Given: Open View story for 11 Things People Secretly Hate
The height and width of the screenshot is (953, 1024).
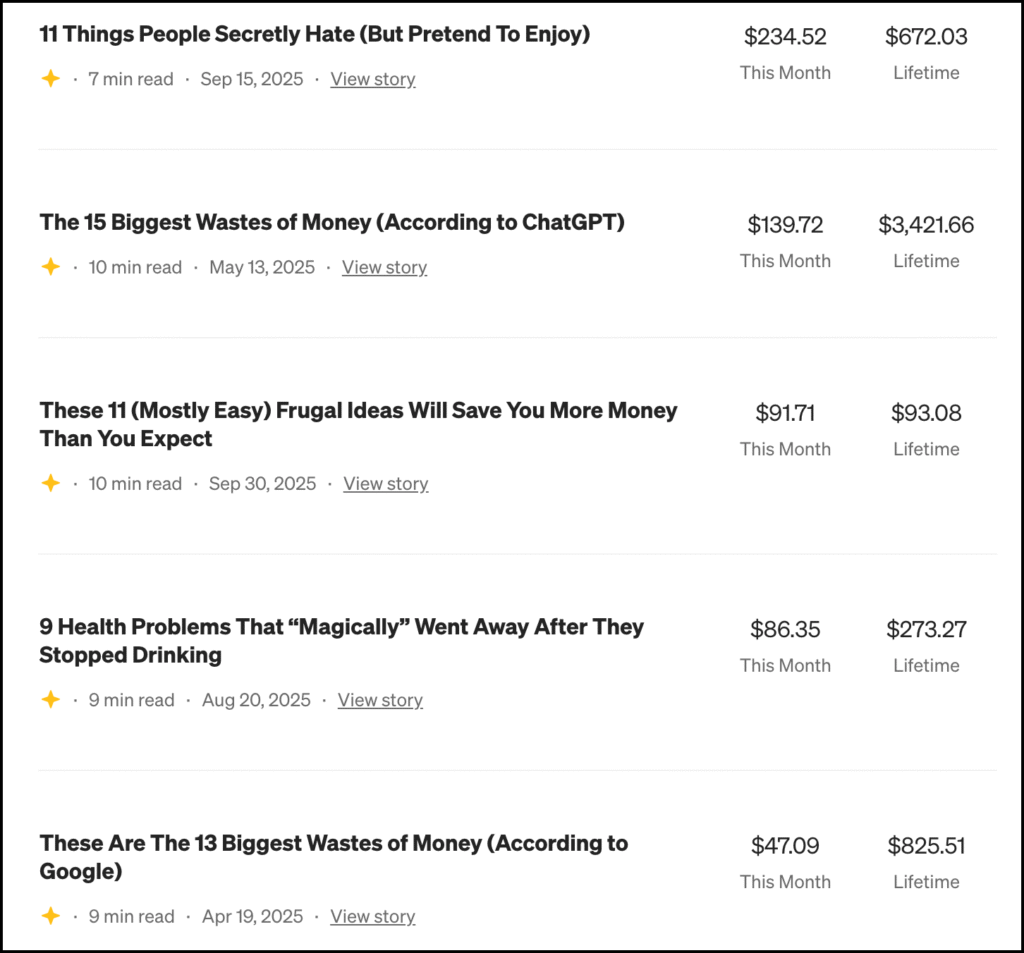Looking at the screenshot, I should tap(373, 79).
